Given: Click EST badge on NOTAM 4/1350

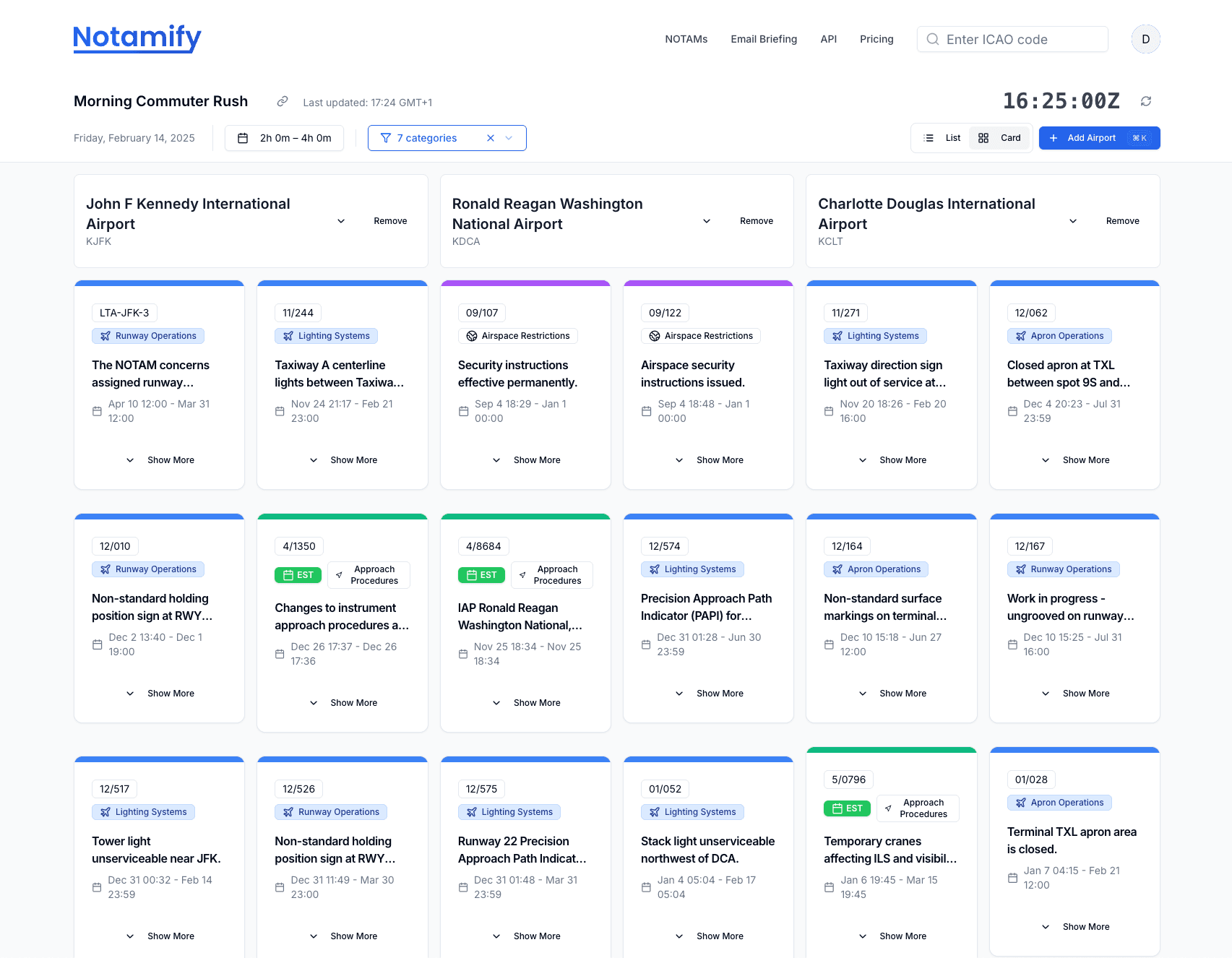Looking at the screenshot, I should pos(298,575).
